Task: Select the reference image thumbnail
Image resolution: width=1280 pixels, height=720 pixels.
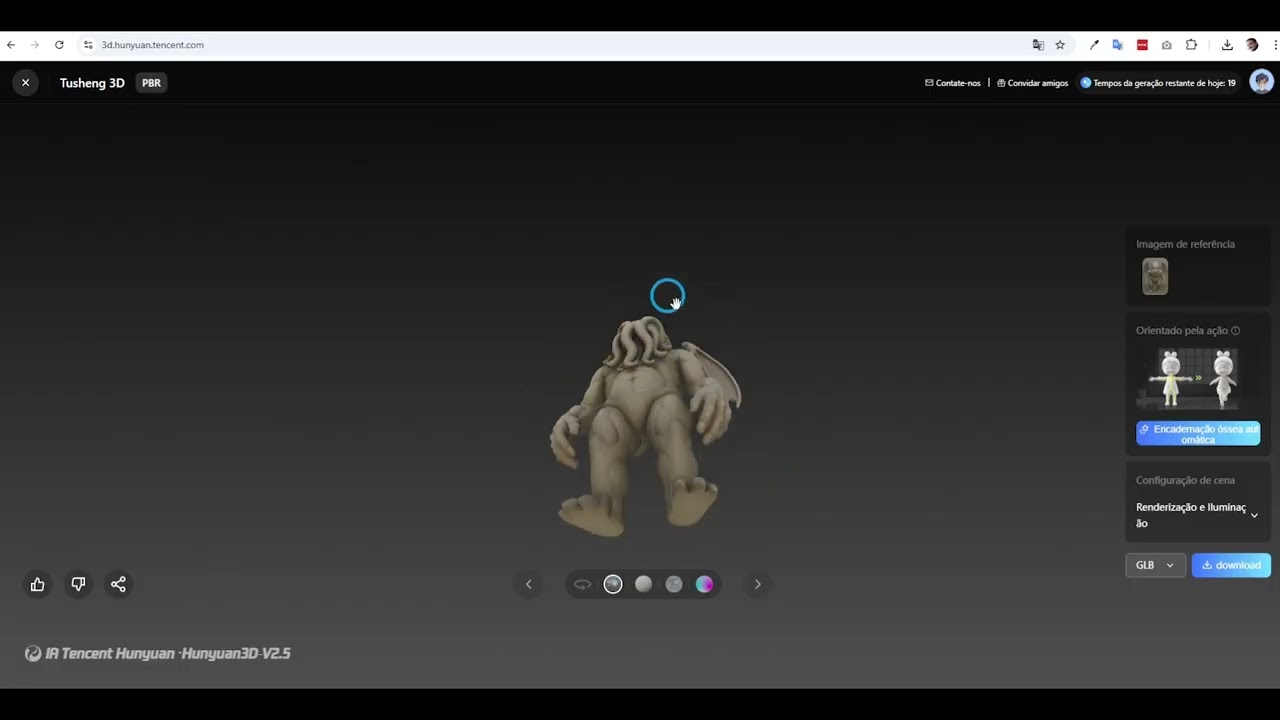Action: click(1155, 277)
